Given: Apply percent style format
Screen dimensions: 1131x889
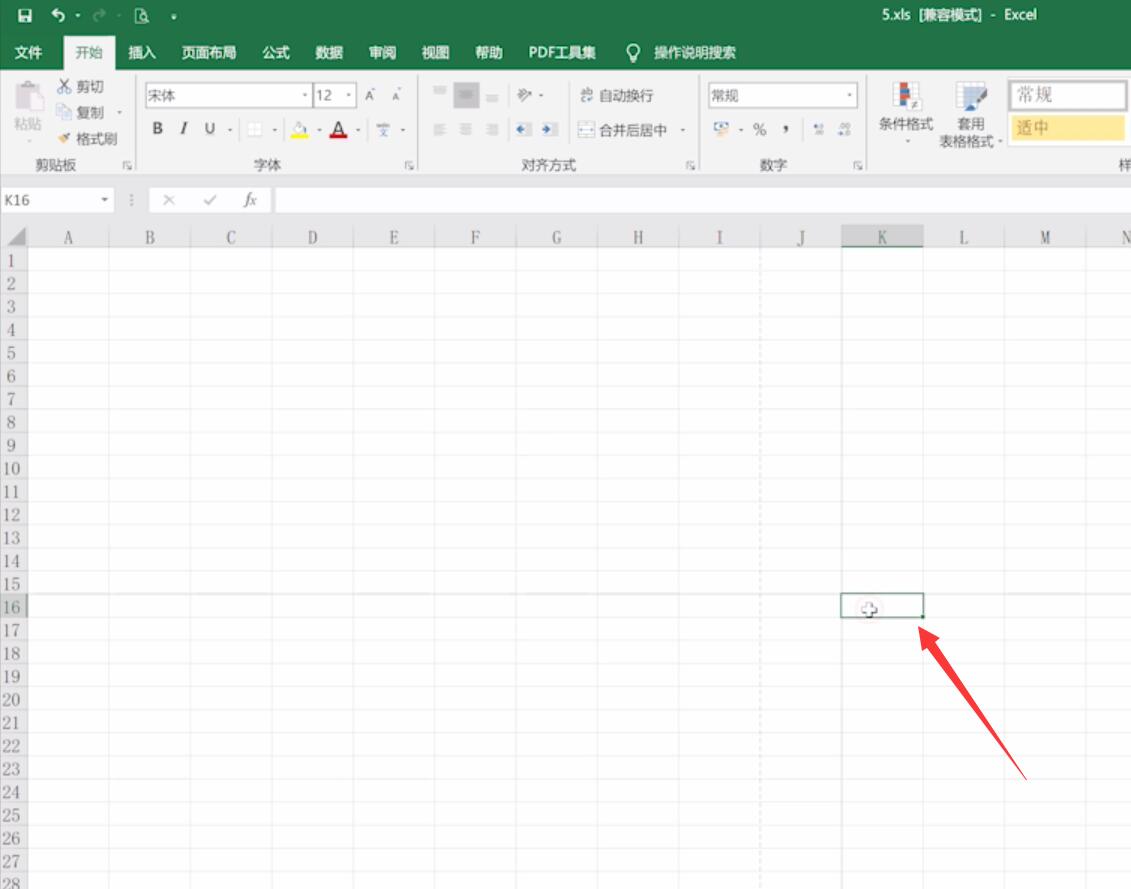Looking at the screenshot, I should pos(760,130).
